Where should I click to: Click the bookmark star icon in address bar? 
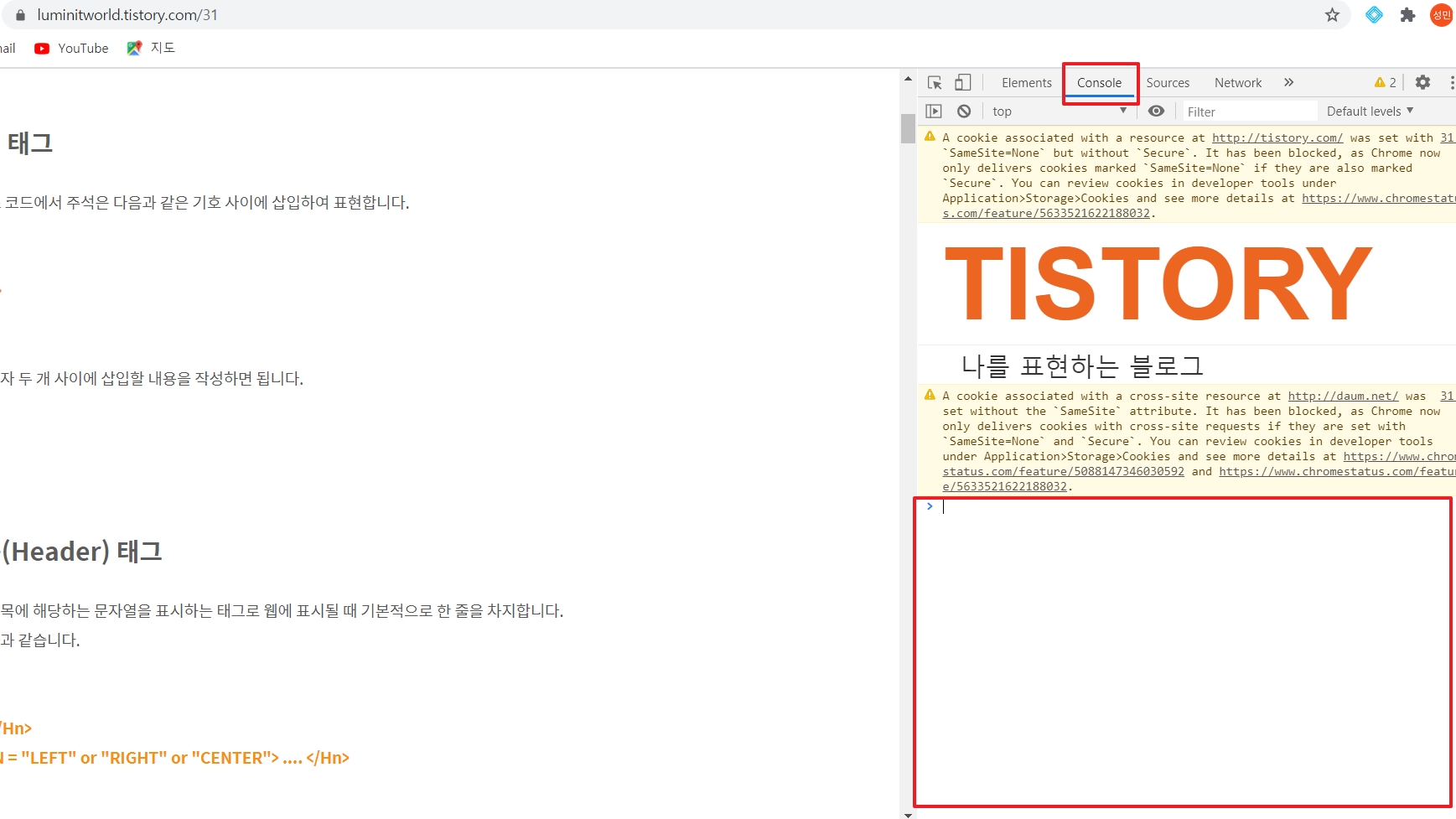click(1332, 15)
